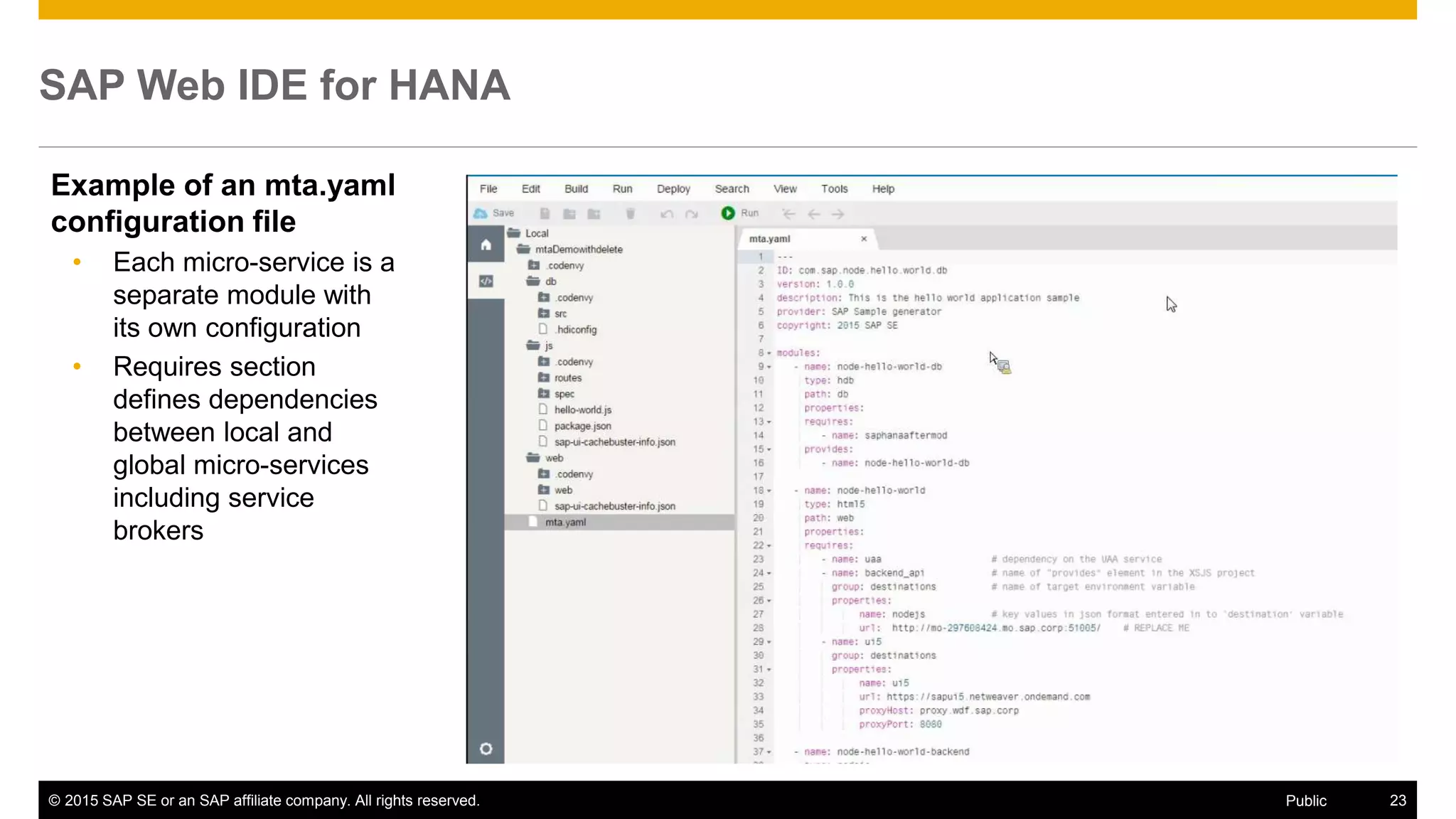The width and height of the screenshot is (1456, 819).
Task: Click the 'type: html5' line
Action: [835, 505]
